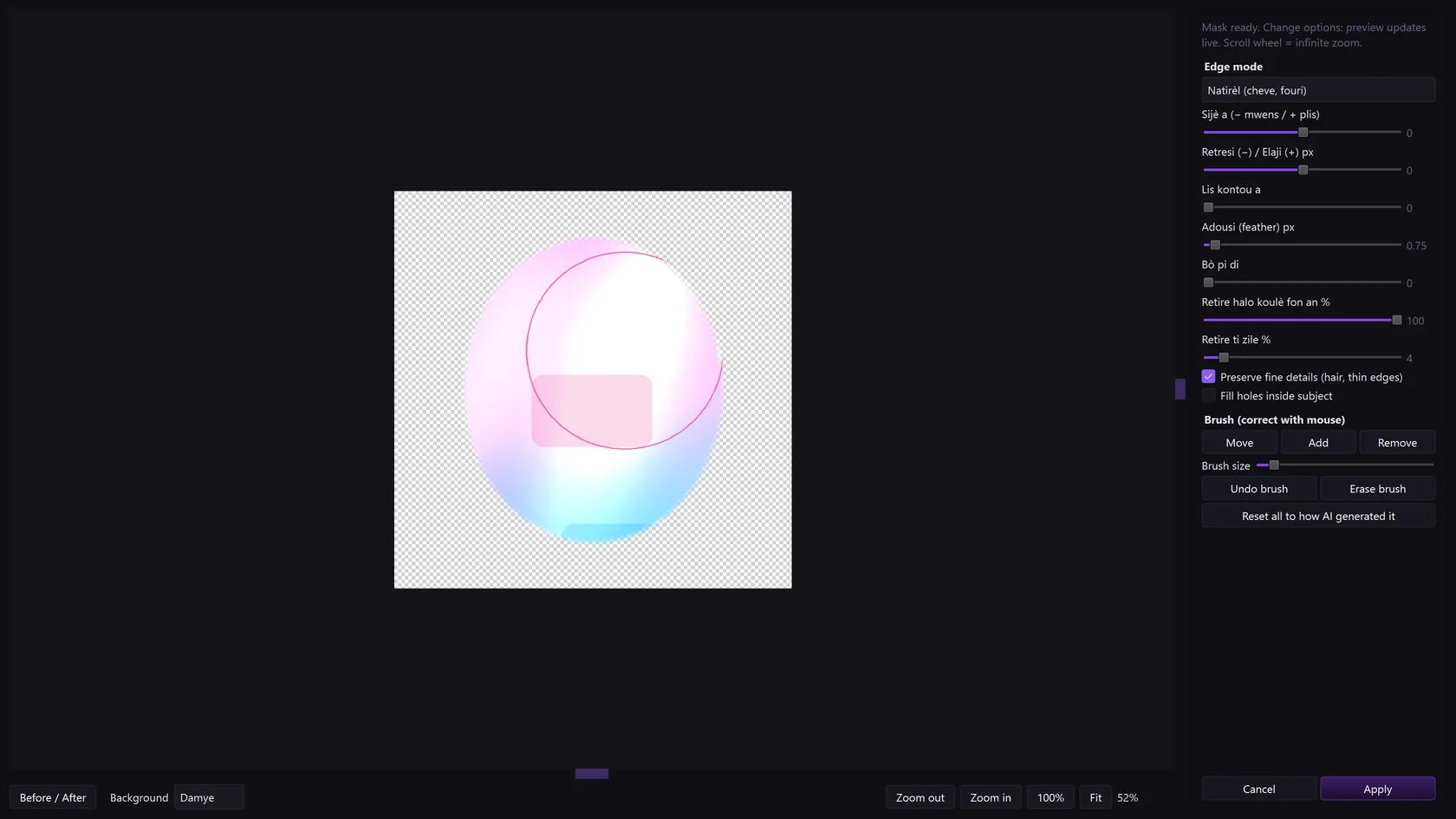Reset all to how AI generated it
1456x819 pixels.
click(1318, 516)
